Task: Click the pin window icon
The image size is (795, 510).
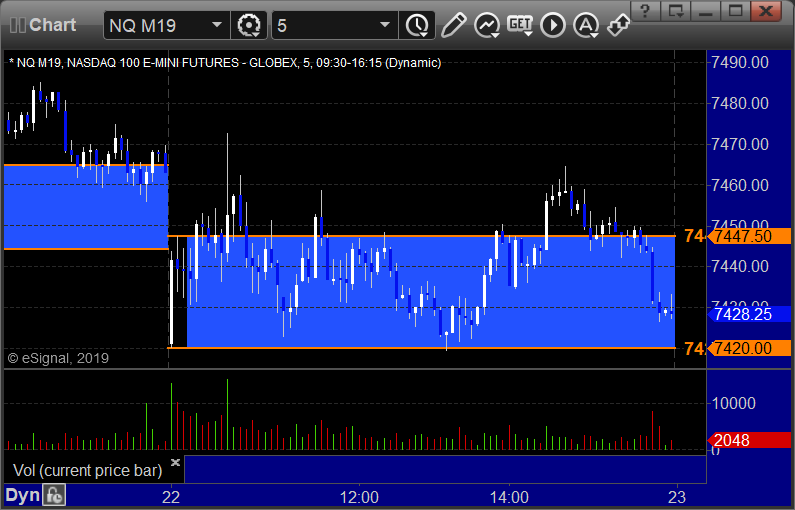Action: tap(618, 25)
